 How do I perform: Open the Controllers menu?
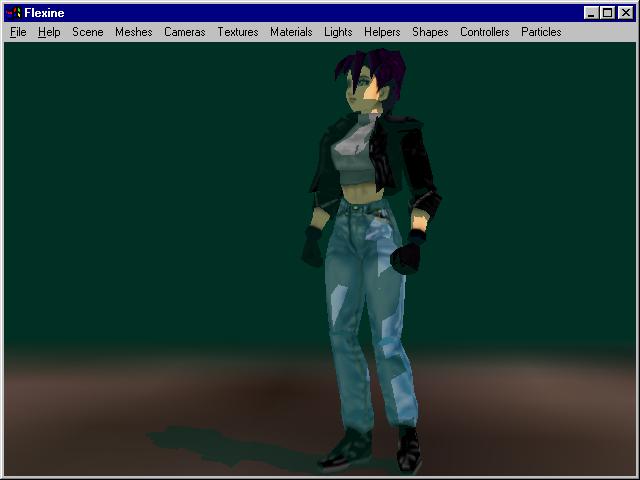484,32
